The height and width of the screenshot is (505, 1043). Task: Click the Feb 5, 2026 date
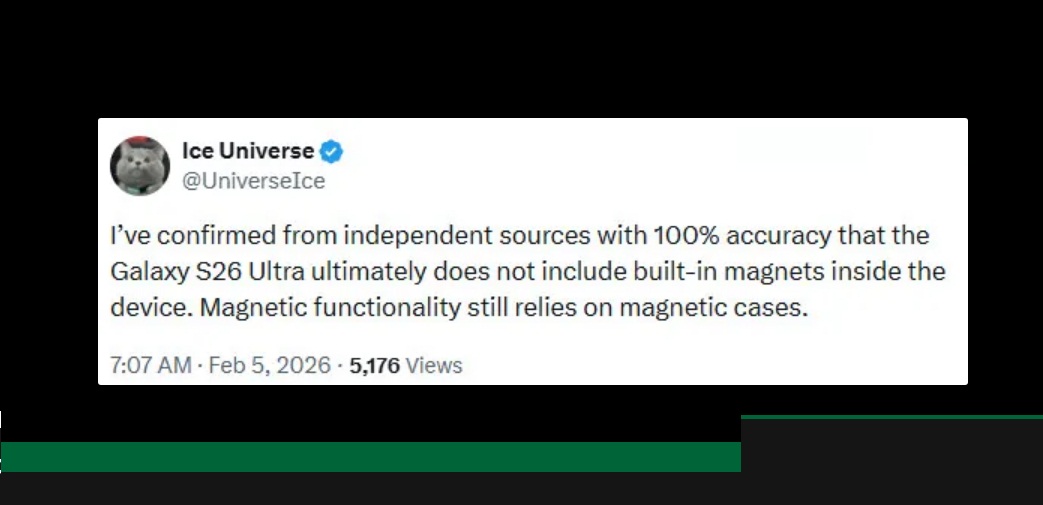pos(267,365)
